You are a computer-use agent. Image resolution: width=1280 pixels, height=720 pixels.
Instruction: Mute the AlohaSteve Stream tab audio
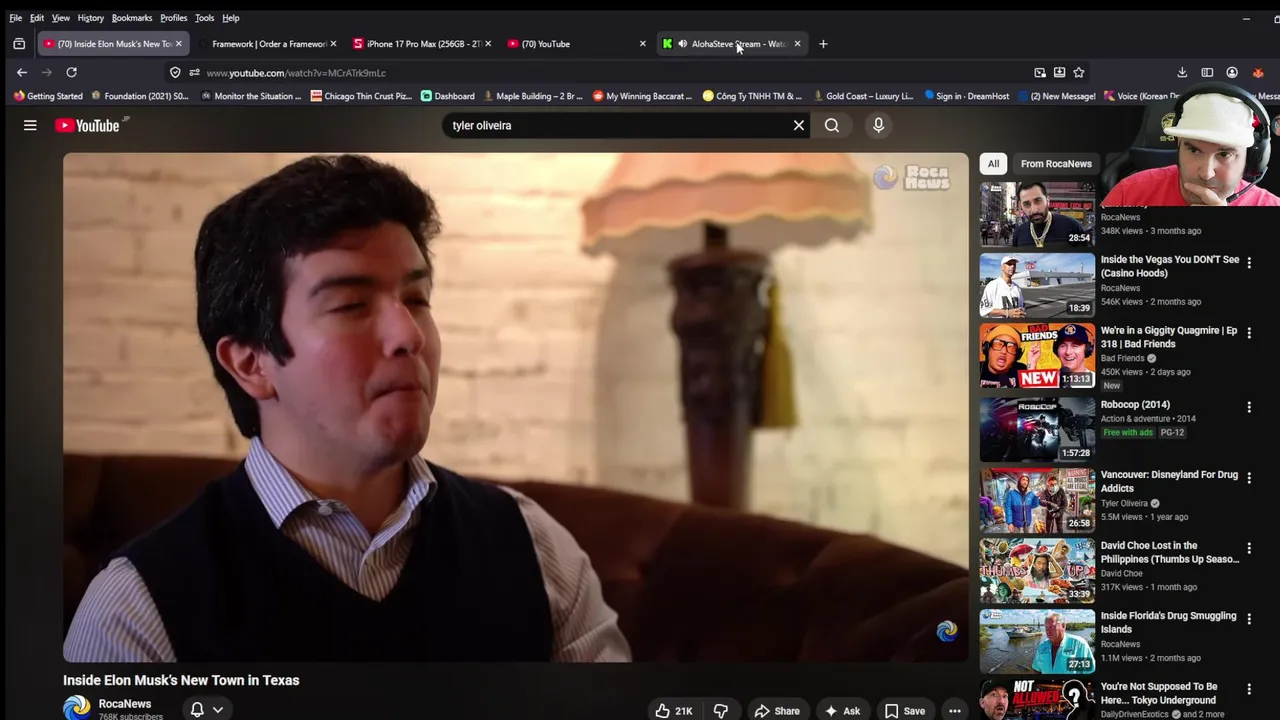tap(682, 44)
